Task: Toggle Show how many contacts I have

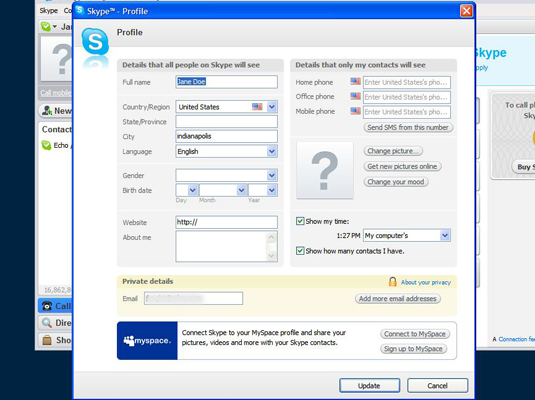Action: pyautogui.click(x=300, y=251)
